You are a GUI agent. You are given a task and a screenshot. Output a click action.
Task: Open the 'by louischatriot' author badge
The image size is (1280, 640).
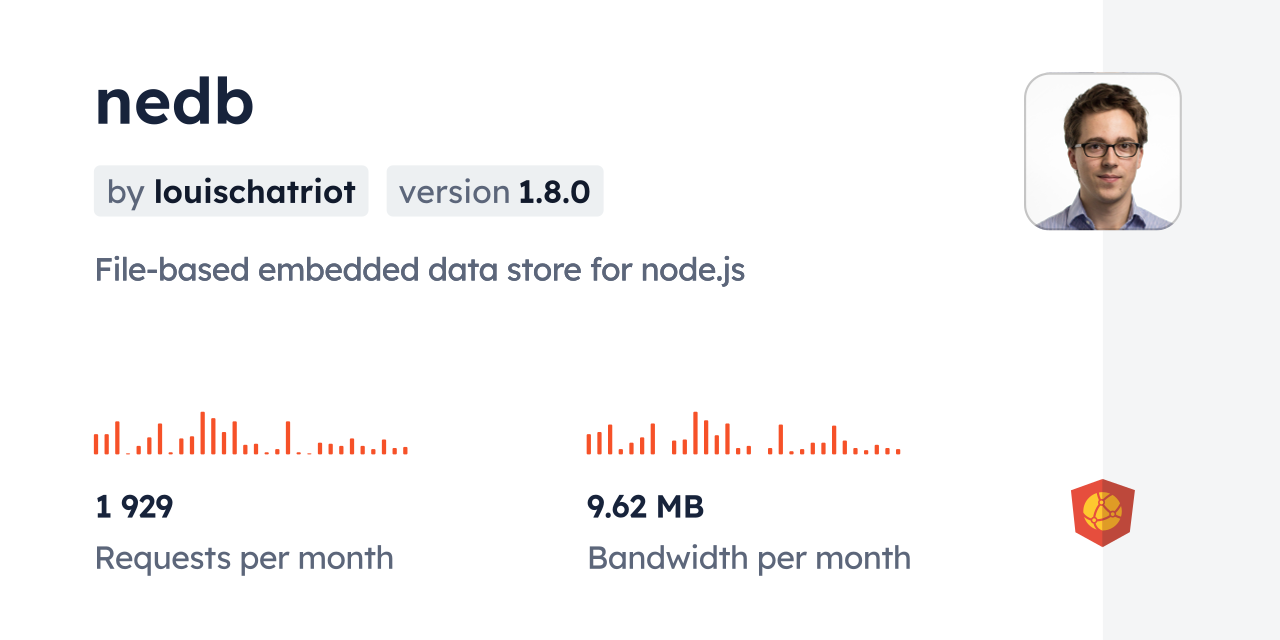coord(231,191)
